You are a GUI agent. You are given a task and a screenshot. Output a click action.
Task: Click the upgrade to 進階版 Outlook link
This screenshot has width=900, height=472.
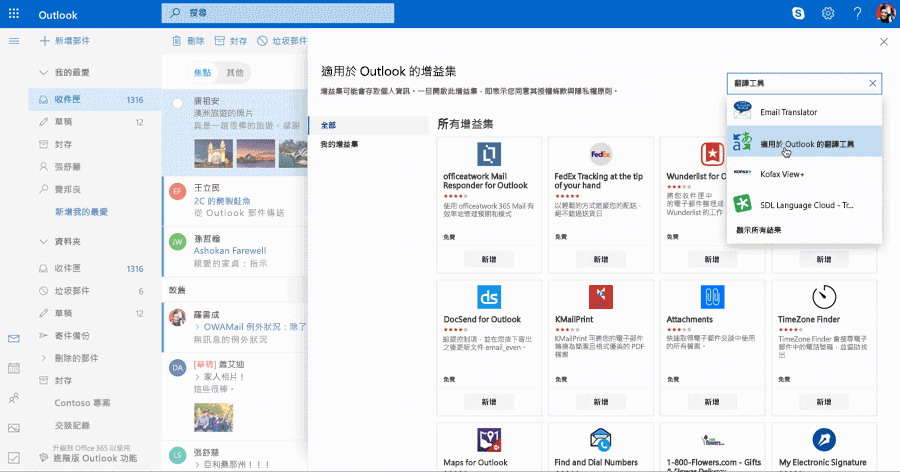pyautogui.click(x=95, y=458)
